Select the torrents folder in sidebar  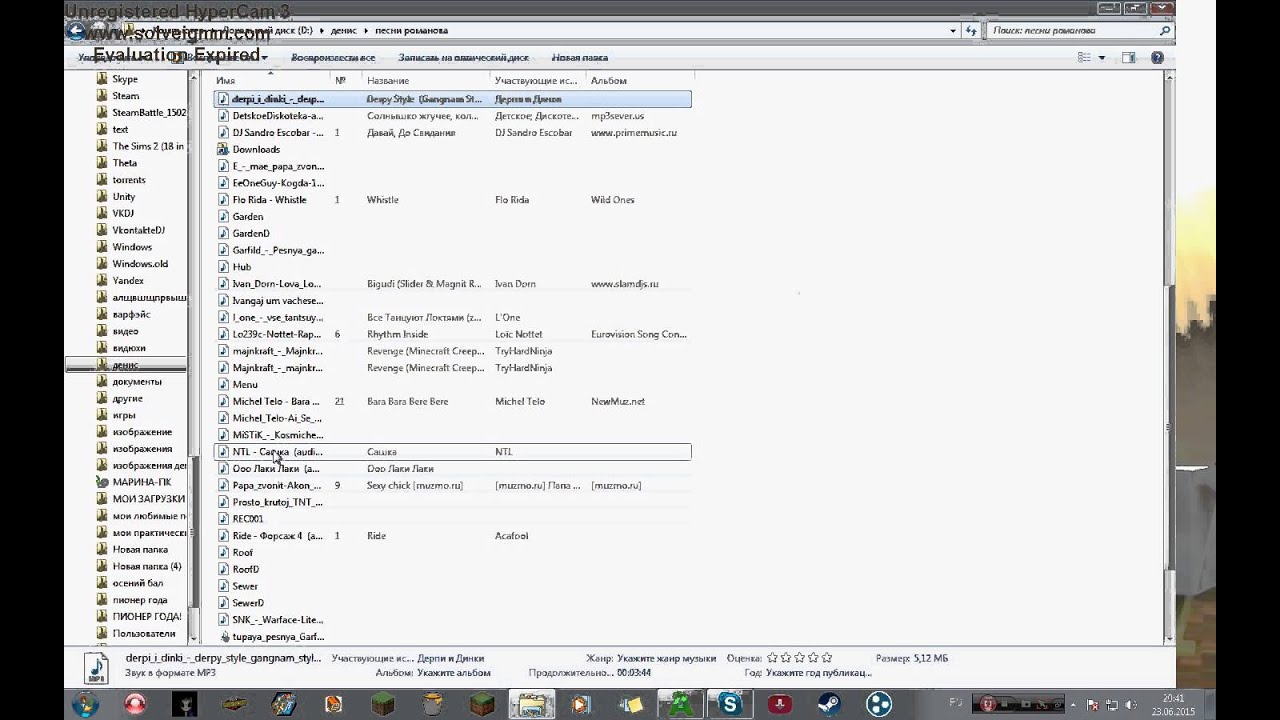pyautogui.click(x=129, y=180)
